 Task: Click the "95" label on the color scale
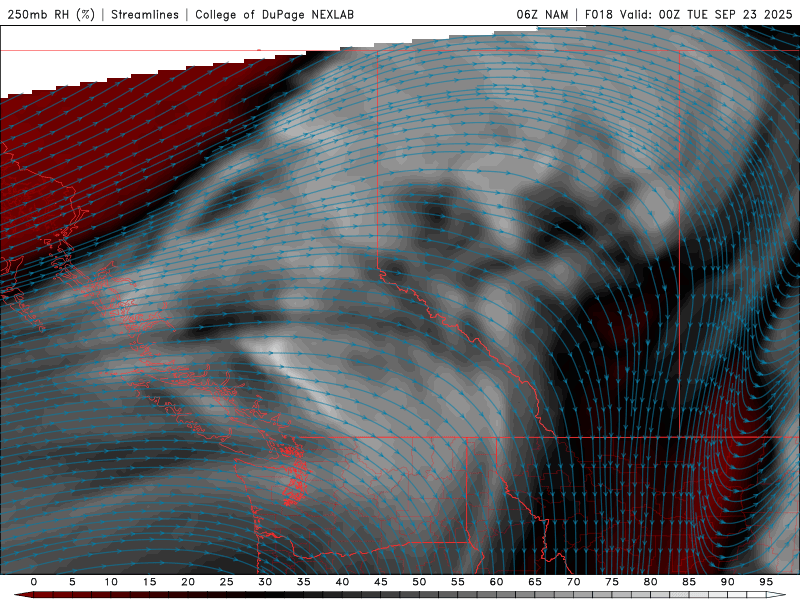(x=766, y=582)
